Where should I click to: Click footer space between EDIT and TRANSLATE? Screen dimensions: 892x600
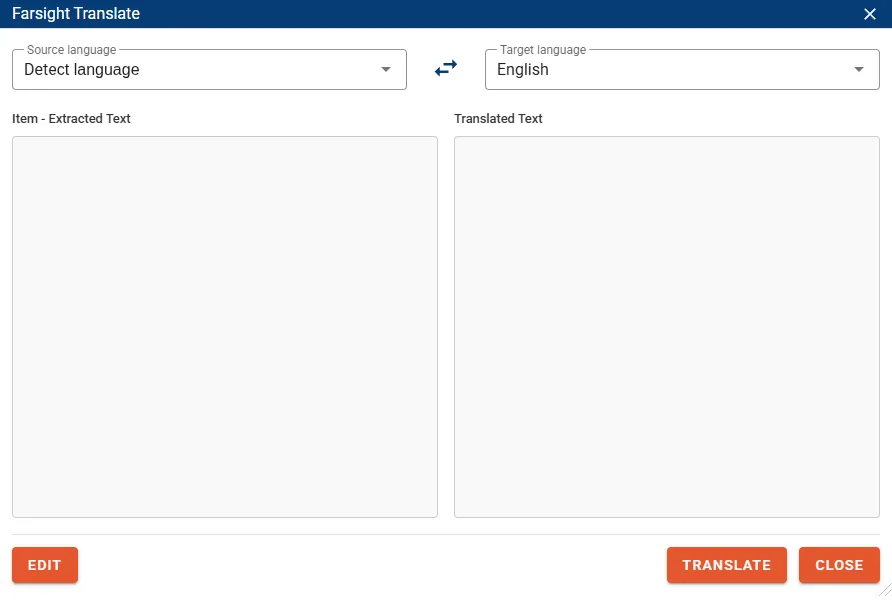coord(370,565)
